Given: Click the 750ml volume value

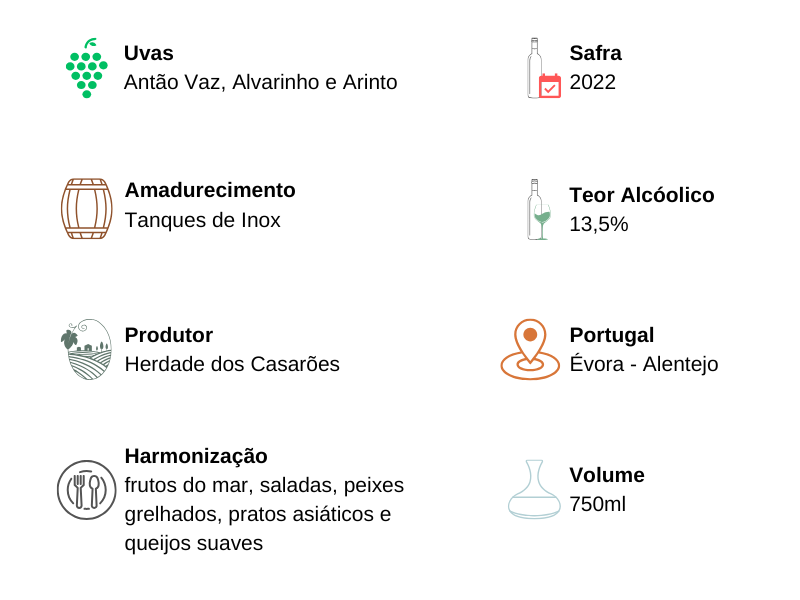Looking at the screenshot, I should coord(598,504).
